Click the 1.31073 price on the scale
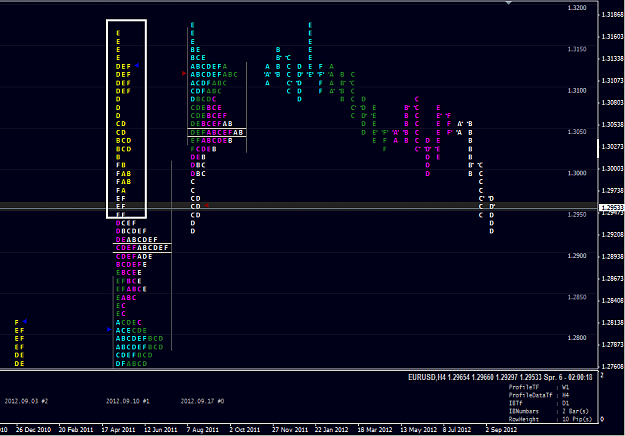This screenshot has width=625, height=436. pos(612,81)
